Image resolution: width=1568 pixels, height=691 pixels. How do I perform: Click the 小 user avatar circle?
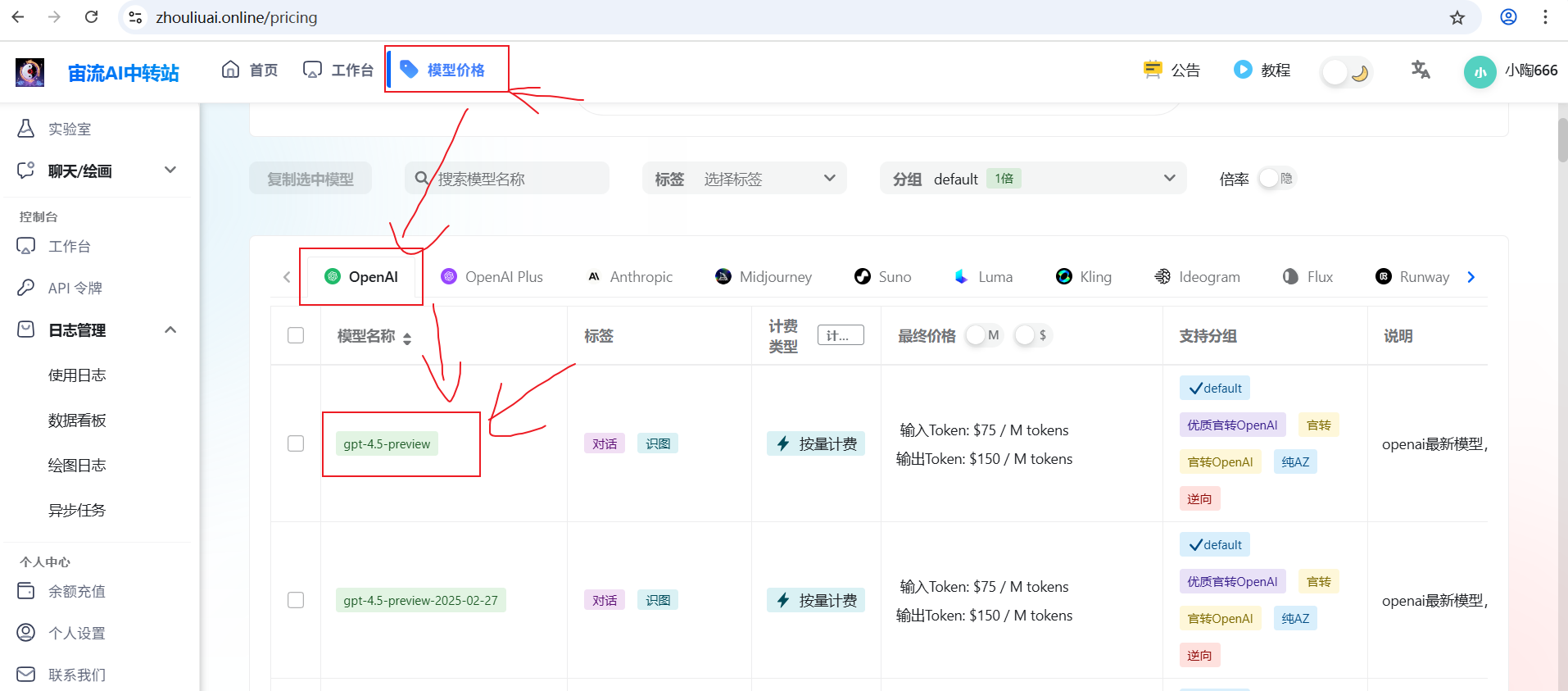(1480, 72)
